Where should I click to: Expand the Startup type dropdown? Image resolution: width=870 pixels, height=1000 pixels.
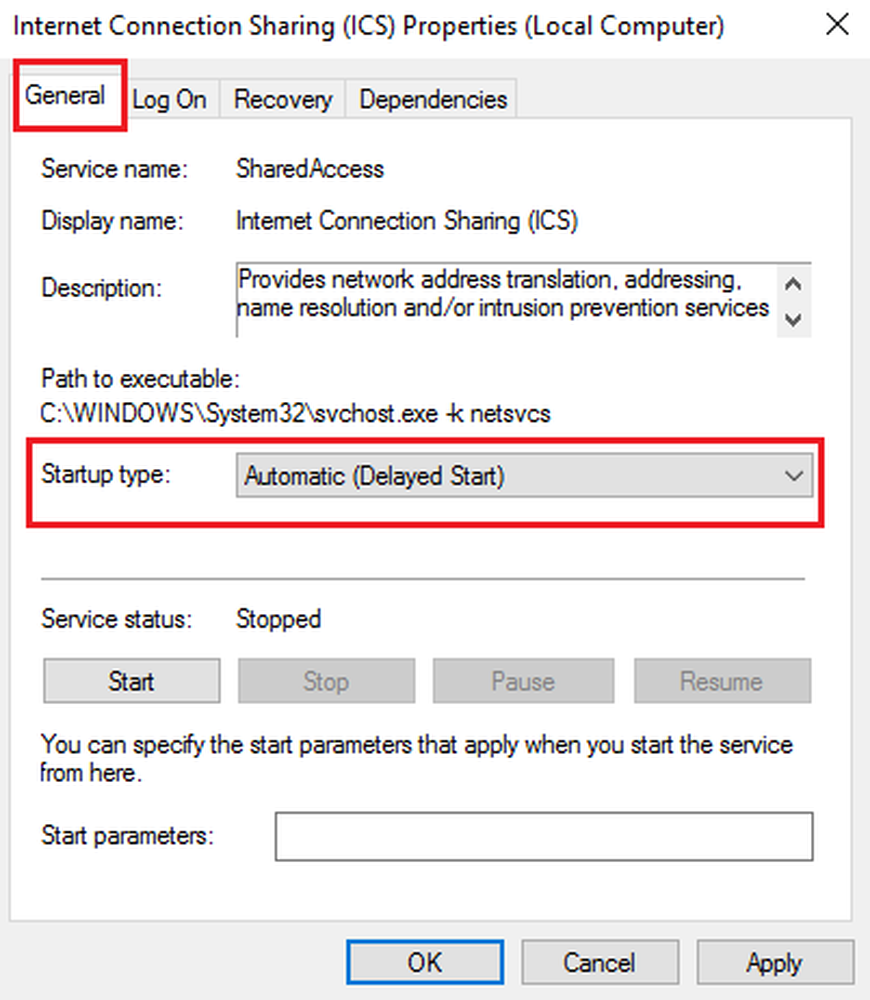click(x=525, y=477)
